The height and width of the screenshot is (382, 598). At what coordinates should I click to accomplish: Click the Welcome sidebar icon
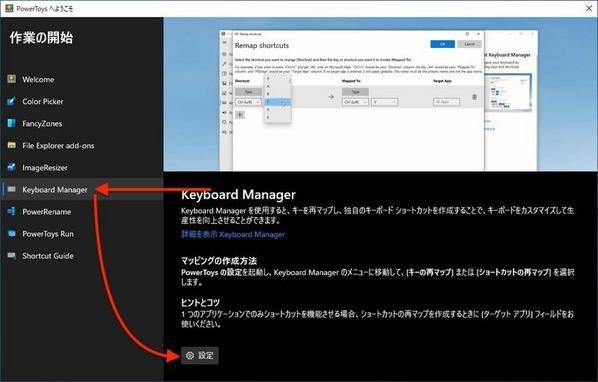[x=12, y=79]
